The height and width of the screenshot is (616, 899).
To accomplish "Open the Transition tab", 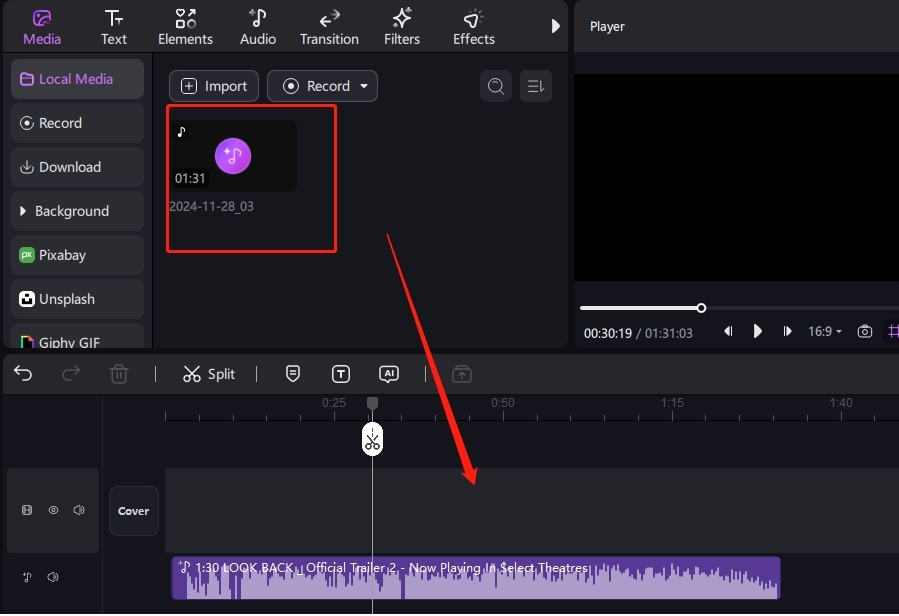I will click(x=329, y=26).
